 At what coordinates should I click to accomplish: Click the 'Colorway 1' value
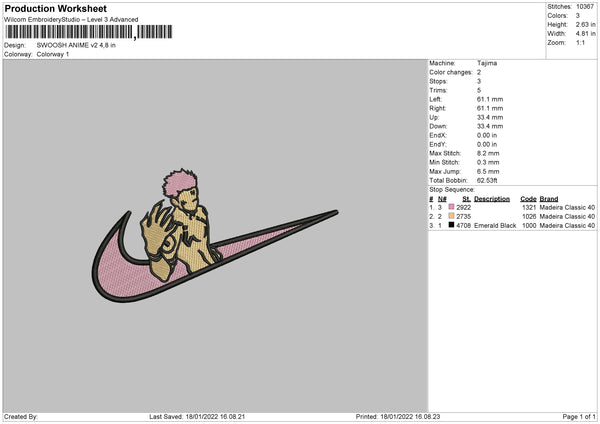52,54
